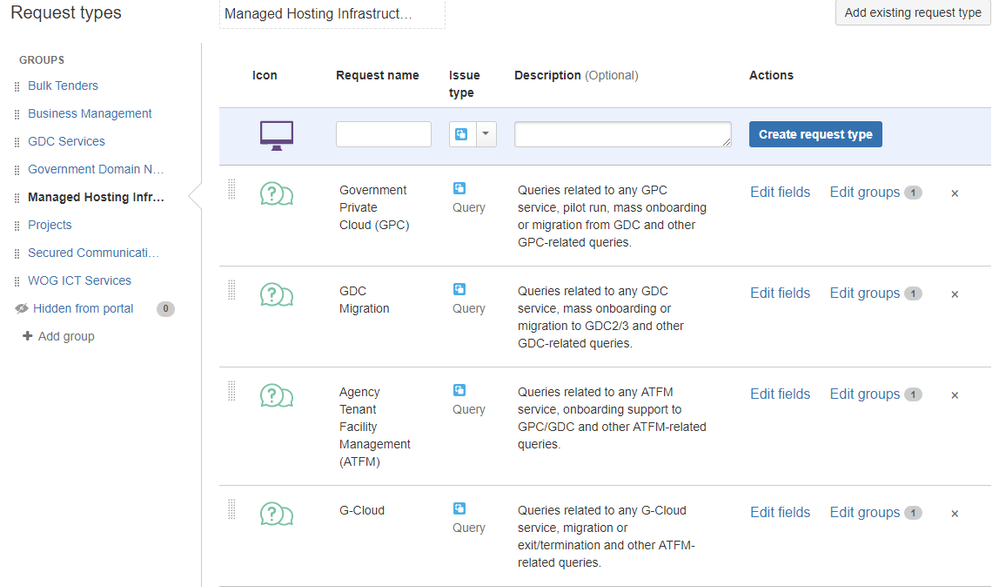999x587 pixels.
Task: Click the G-Cloud description text
Action: pos(606,536)
